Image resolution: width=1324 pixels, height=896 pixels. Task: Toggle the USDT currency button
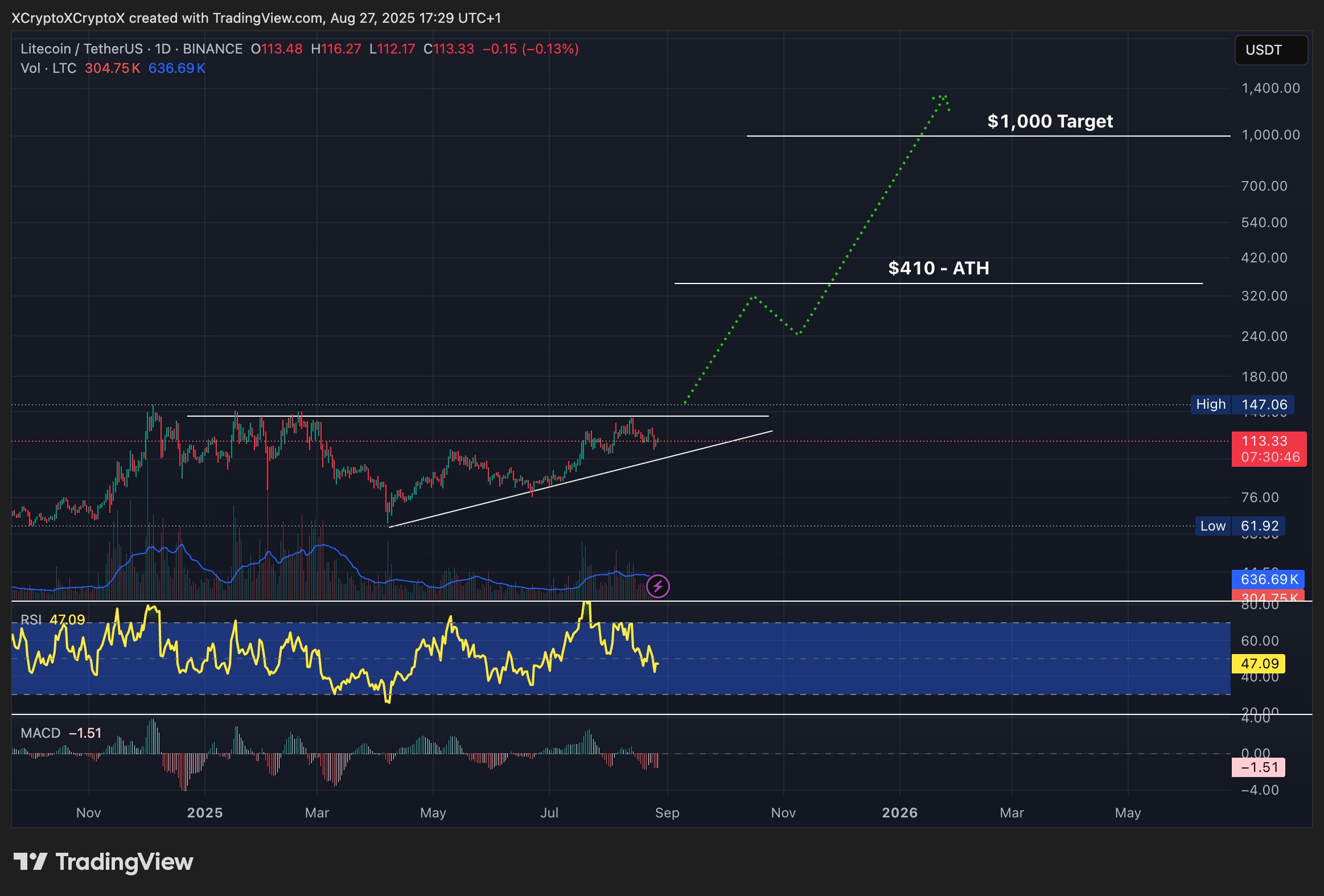[x=1270, y=50]
